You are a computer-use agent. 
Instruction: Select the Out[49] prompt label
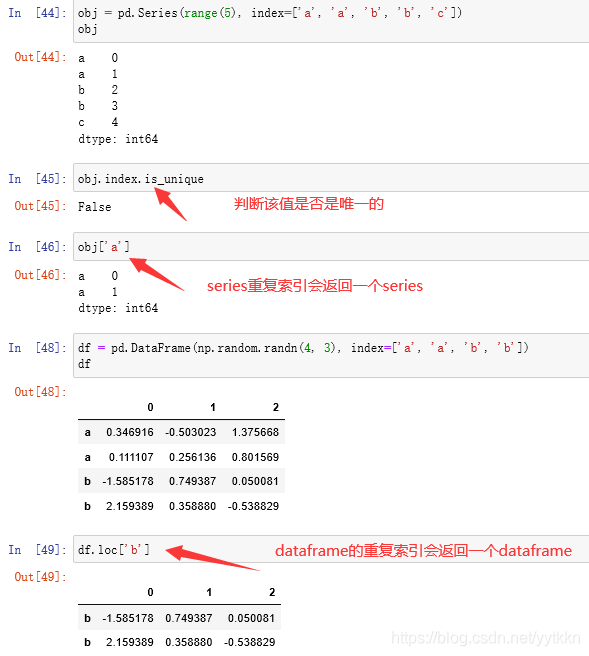40,577
